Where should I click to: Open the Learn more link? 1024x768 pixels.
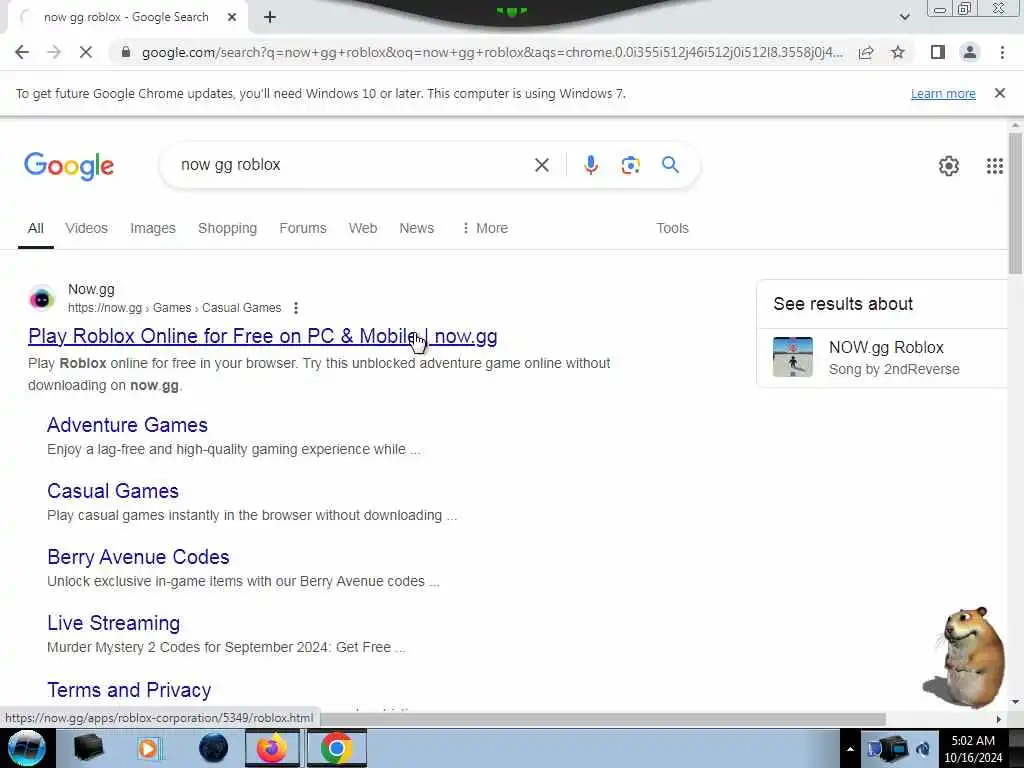(x=943, y=93)
